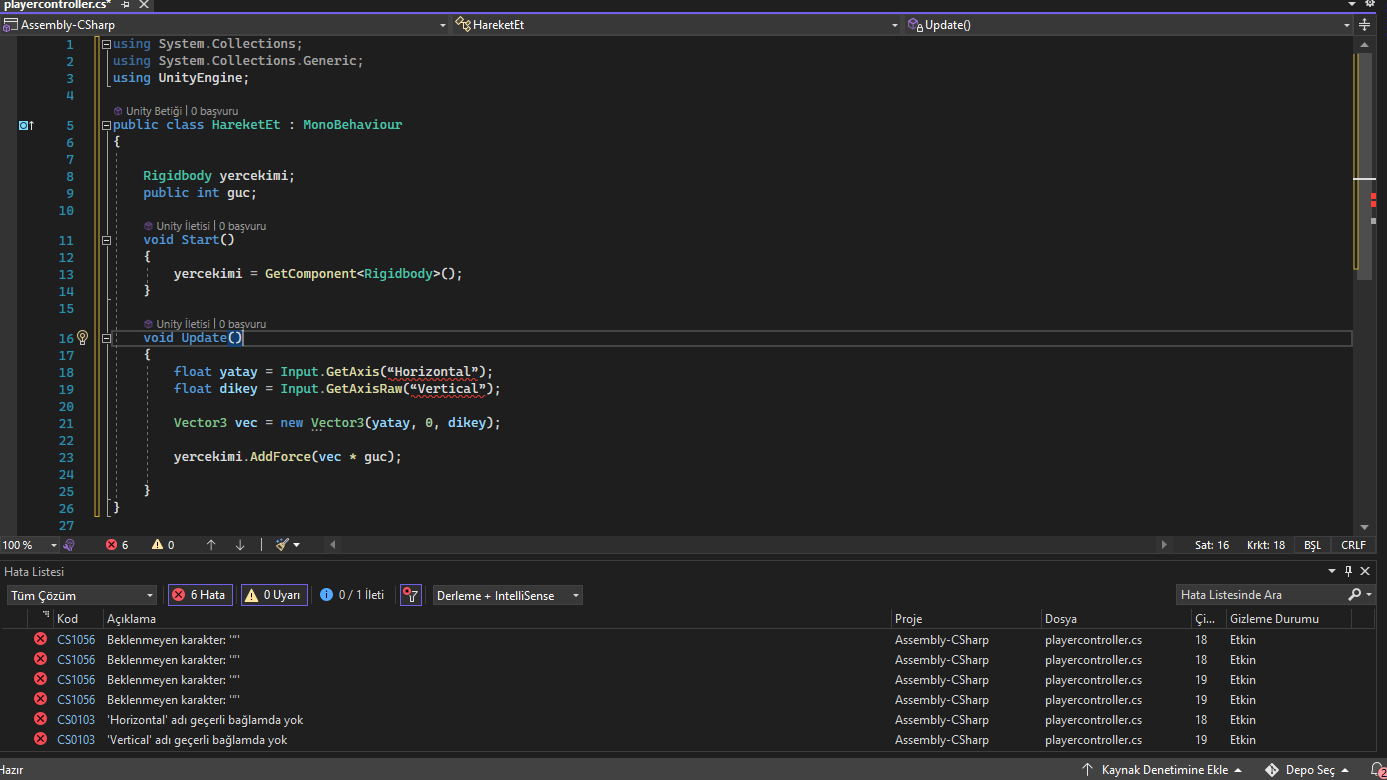Screen dimensions: 1387x780
Task: Open the Assembly-CSharp project dropdown
Action: (x=225, y=25)
